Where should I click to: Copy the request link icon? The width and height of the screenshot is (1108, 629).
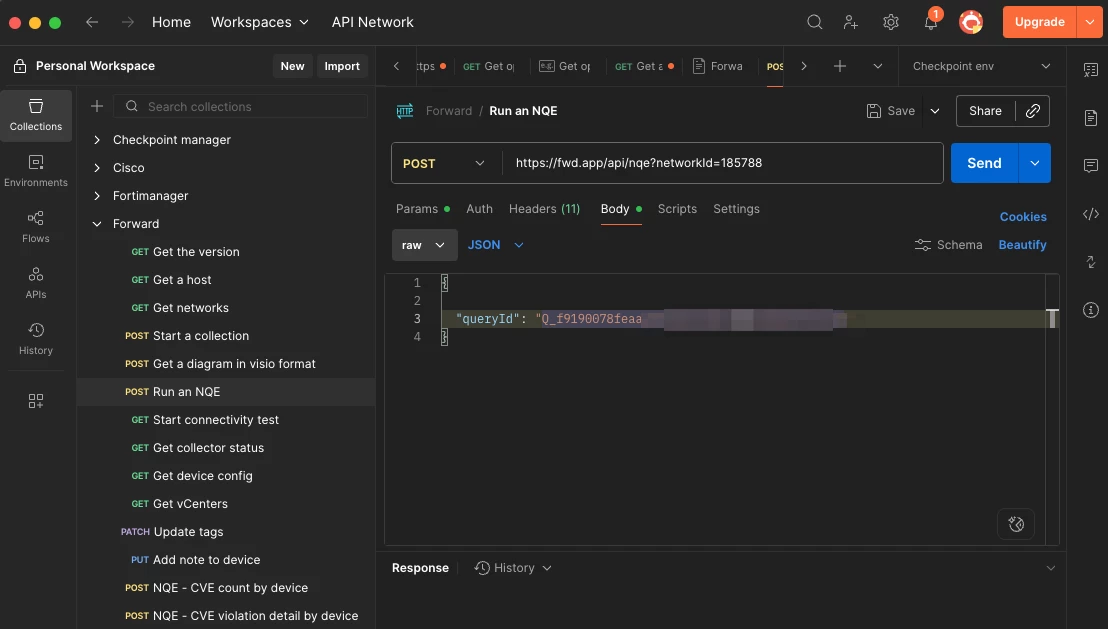coord(1032,111)
